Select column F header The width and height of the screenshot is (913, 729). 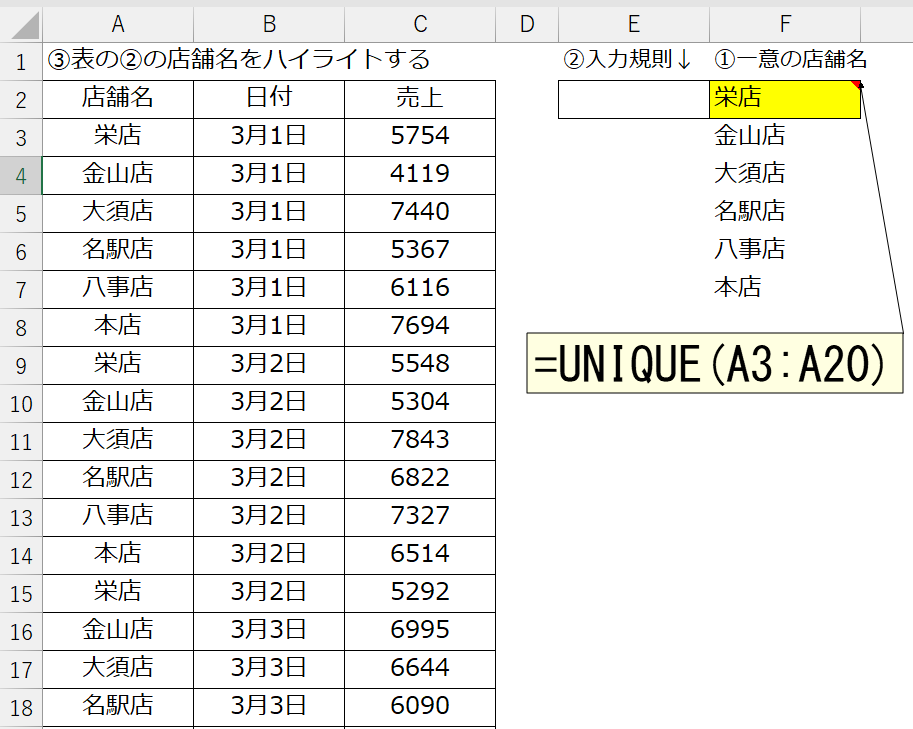coord(785,24)
